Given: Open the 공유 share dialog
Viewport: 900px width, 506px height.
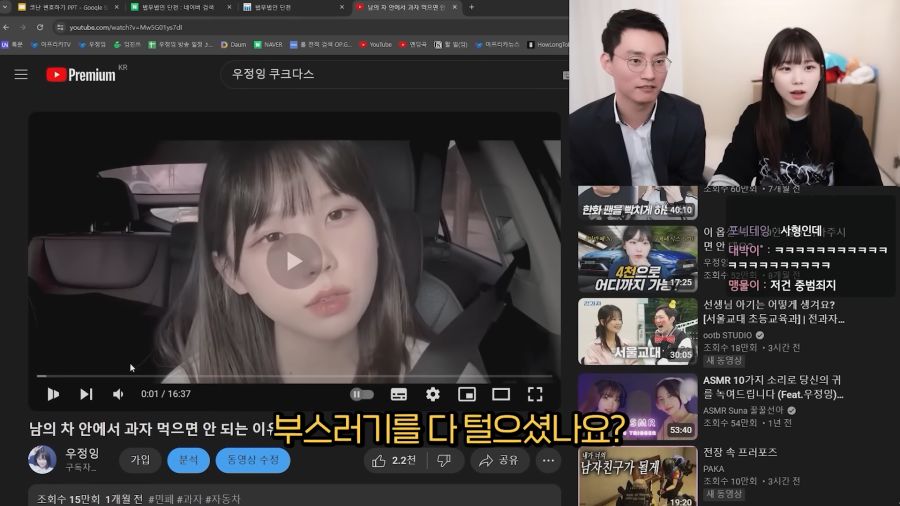Looking at the screenshot, I should 499,461.
